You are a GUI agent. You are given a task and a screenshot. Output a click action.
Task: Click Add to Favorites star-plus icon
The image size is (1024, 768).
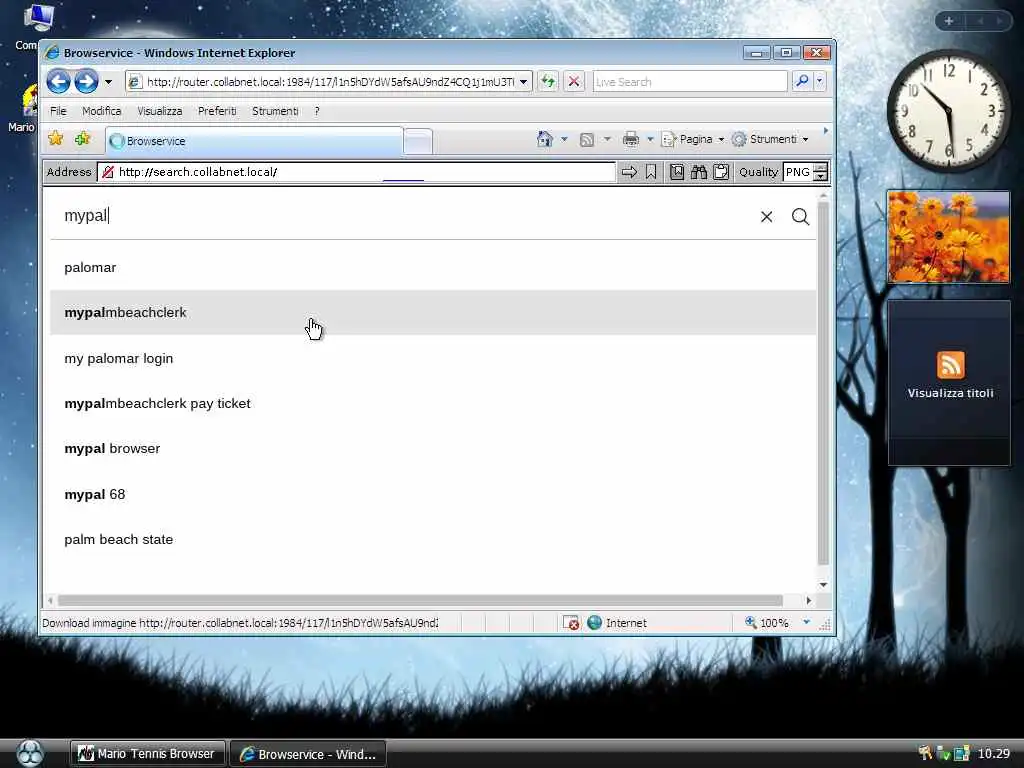(82, 138)
